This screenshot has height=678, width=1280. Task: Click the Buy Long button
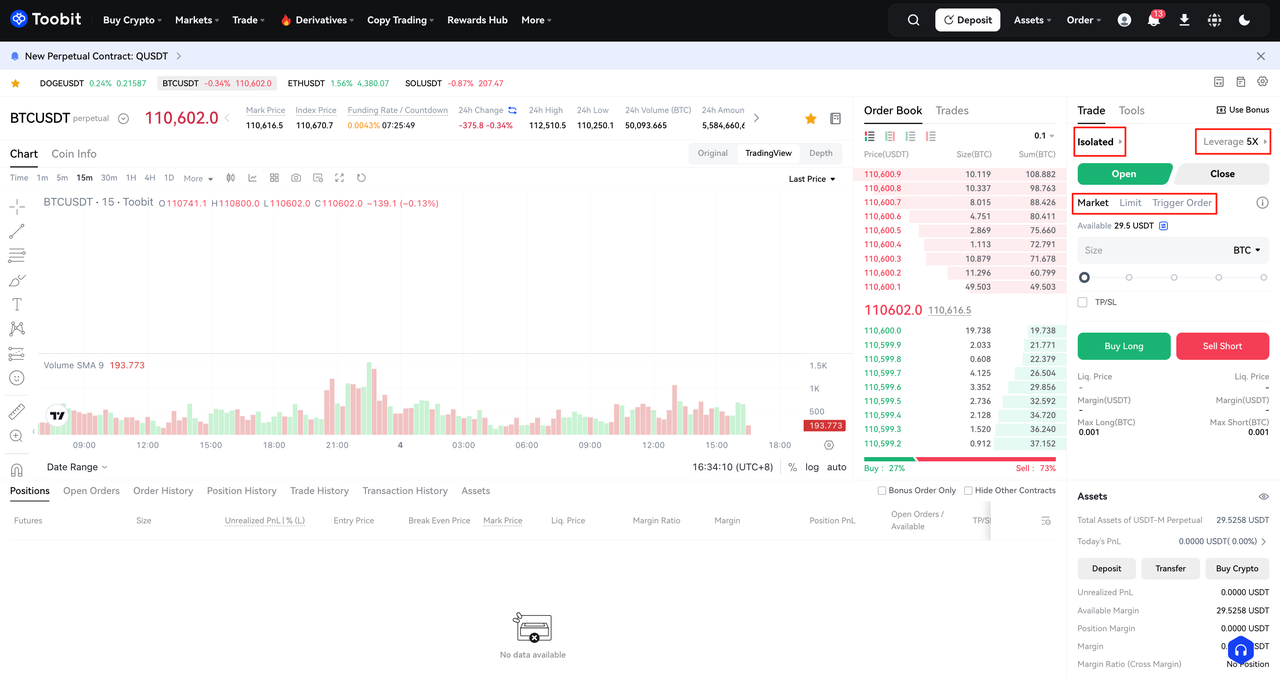click(x=1124, y=346)
